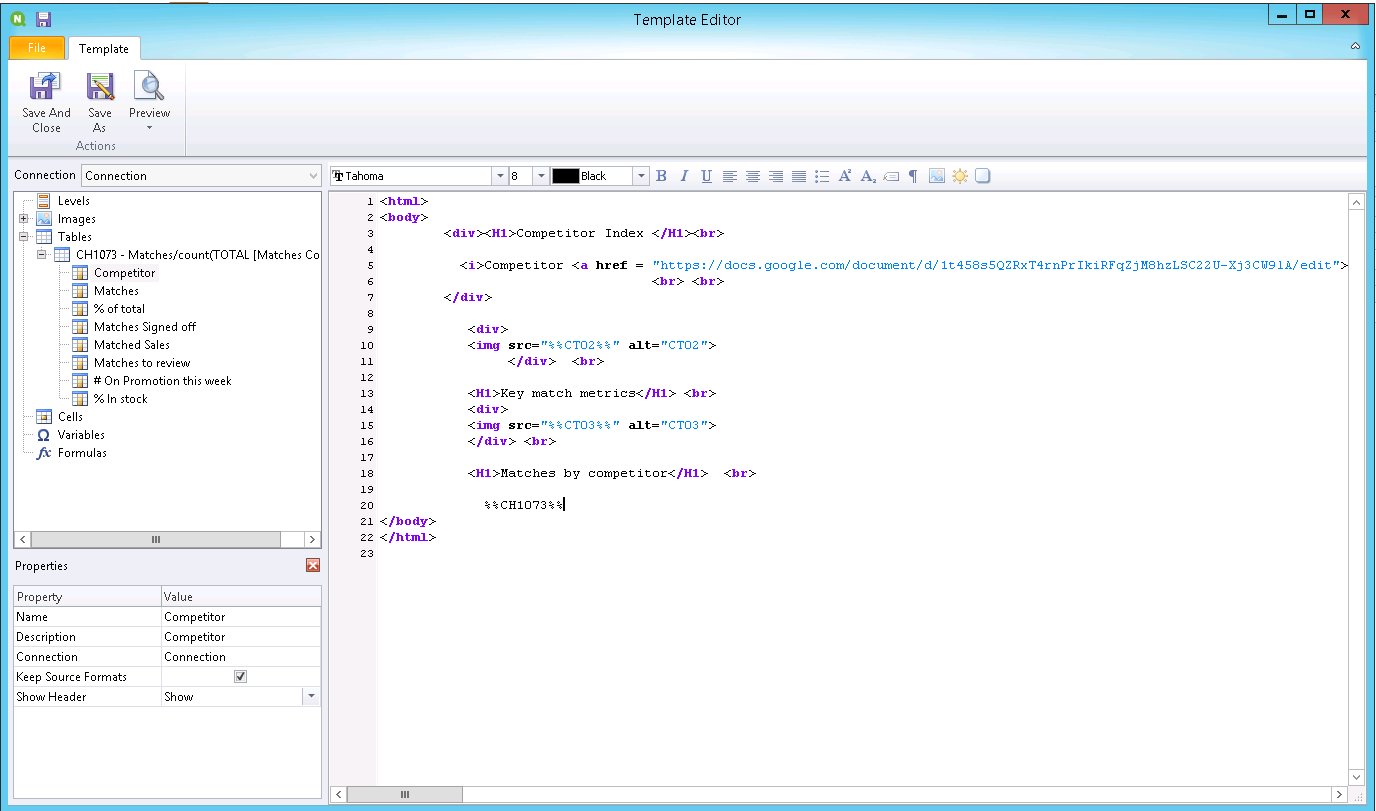1376x811 pixels.
Task: Click the Save And Close button
Action: click(x=46, y=103)
